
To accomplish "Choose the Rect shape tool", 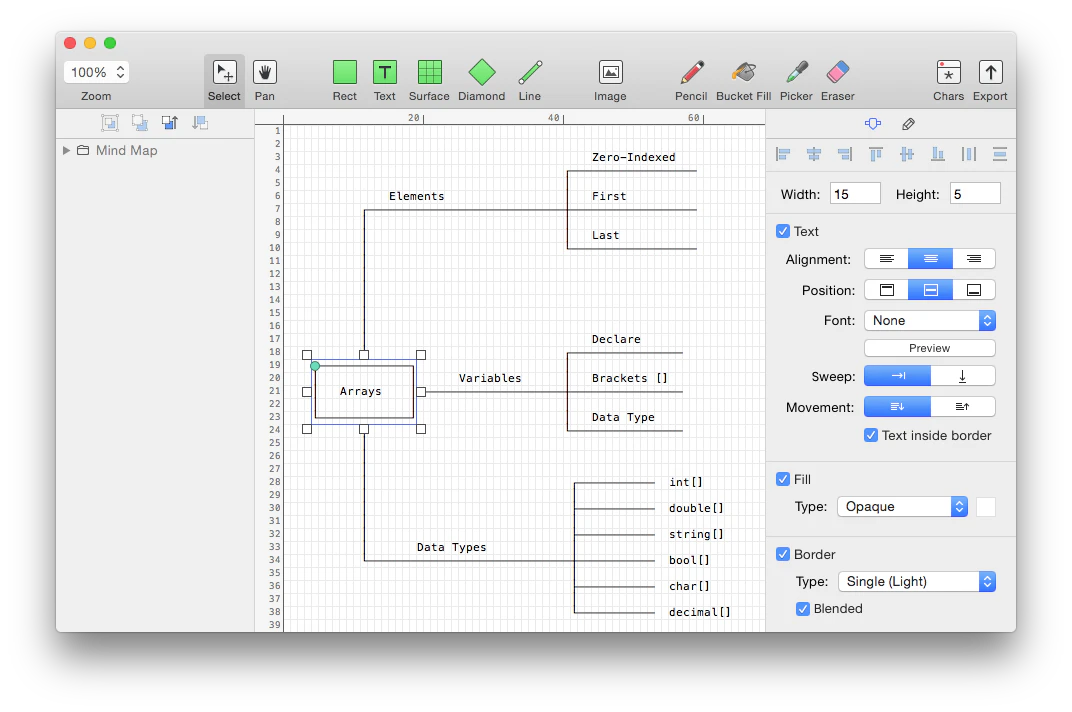I will point(345,73).
